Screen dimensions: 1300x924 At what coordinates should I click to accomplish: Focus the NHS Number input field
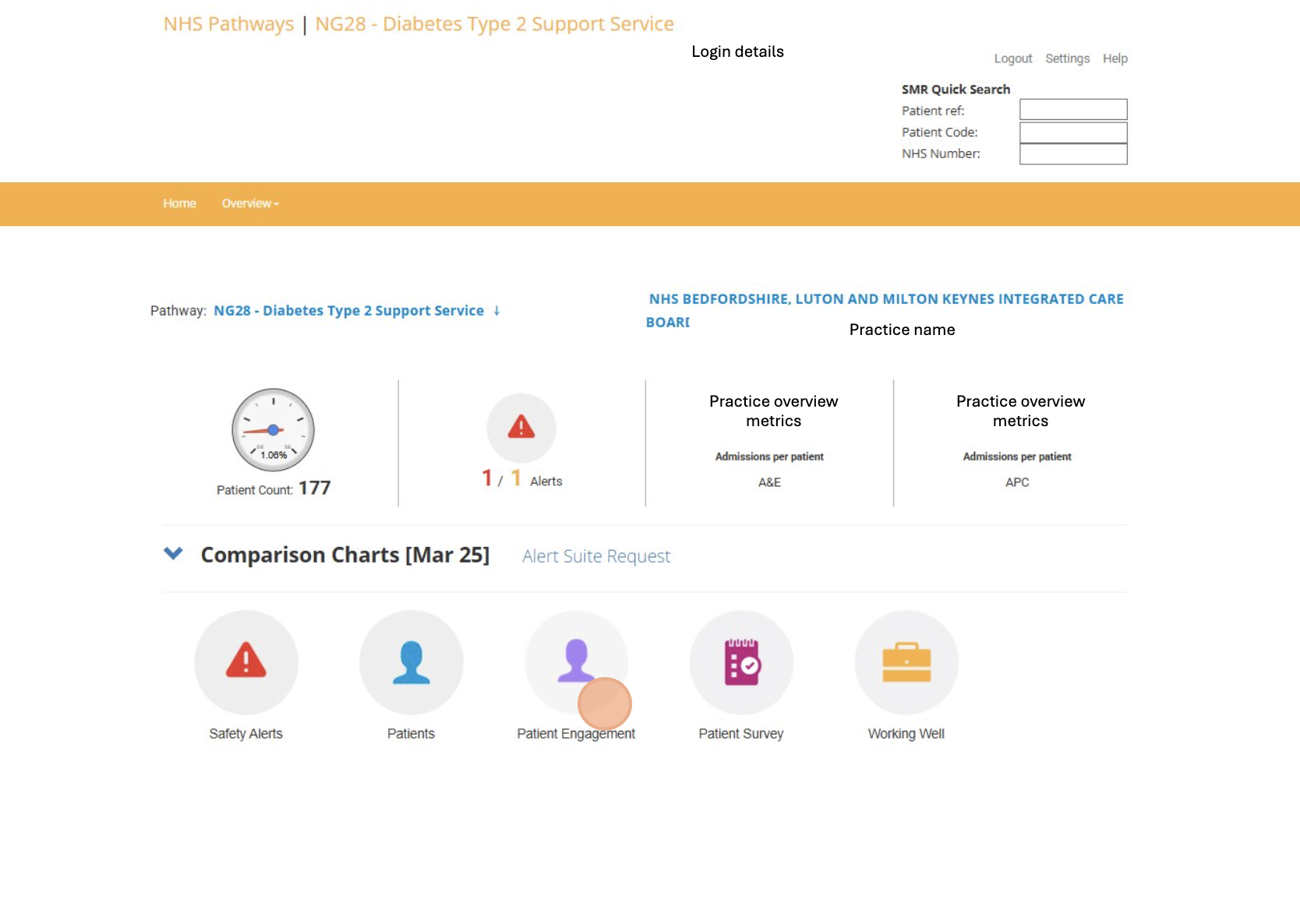tap(1073, 154)
